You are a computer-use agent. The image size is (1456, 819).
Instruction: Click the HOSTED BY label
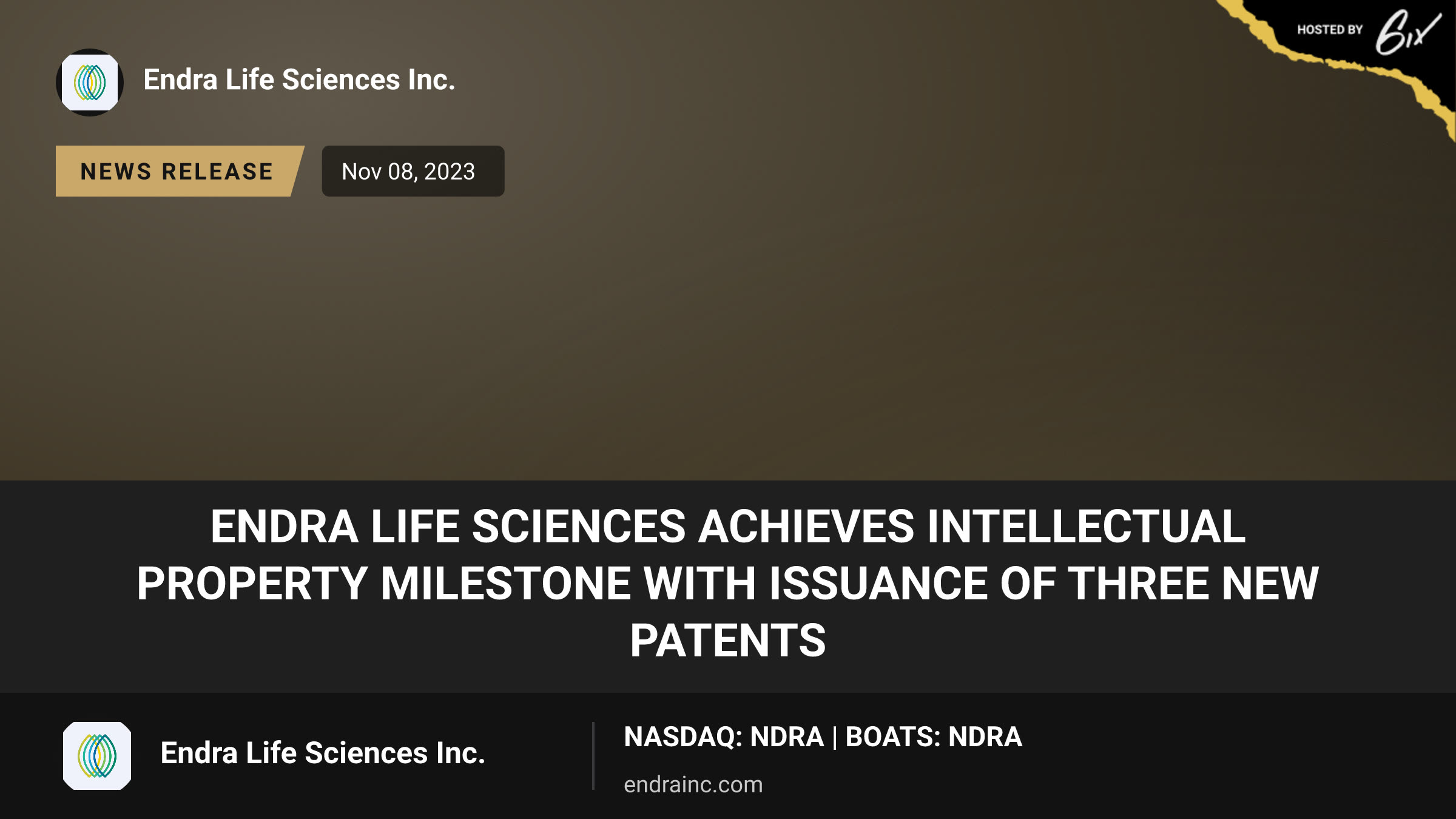coord(1330,30)
